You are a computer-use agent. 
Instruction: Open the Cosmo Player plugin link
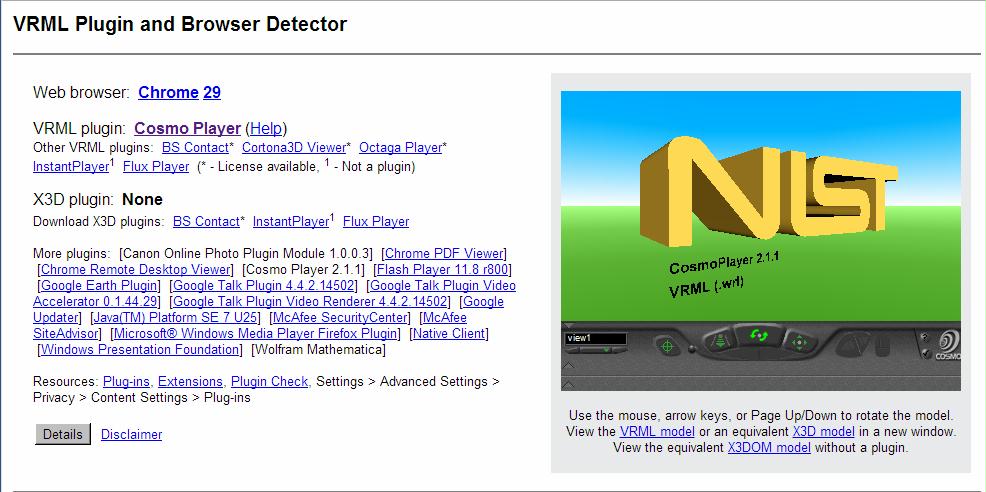click(187, 128)
